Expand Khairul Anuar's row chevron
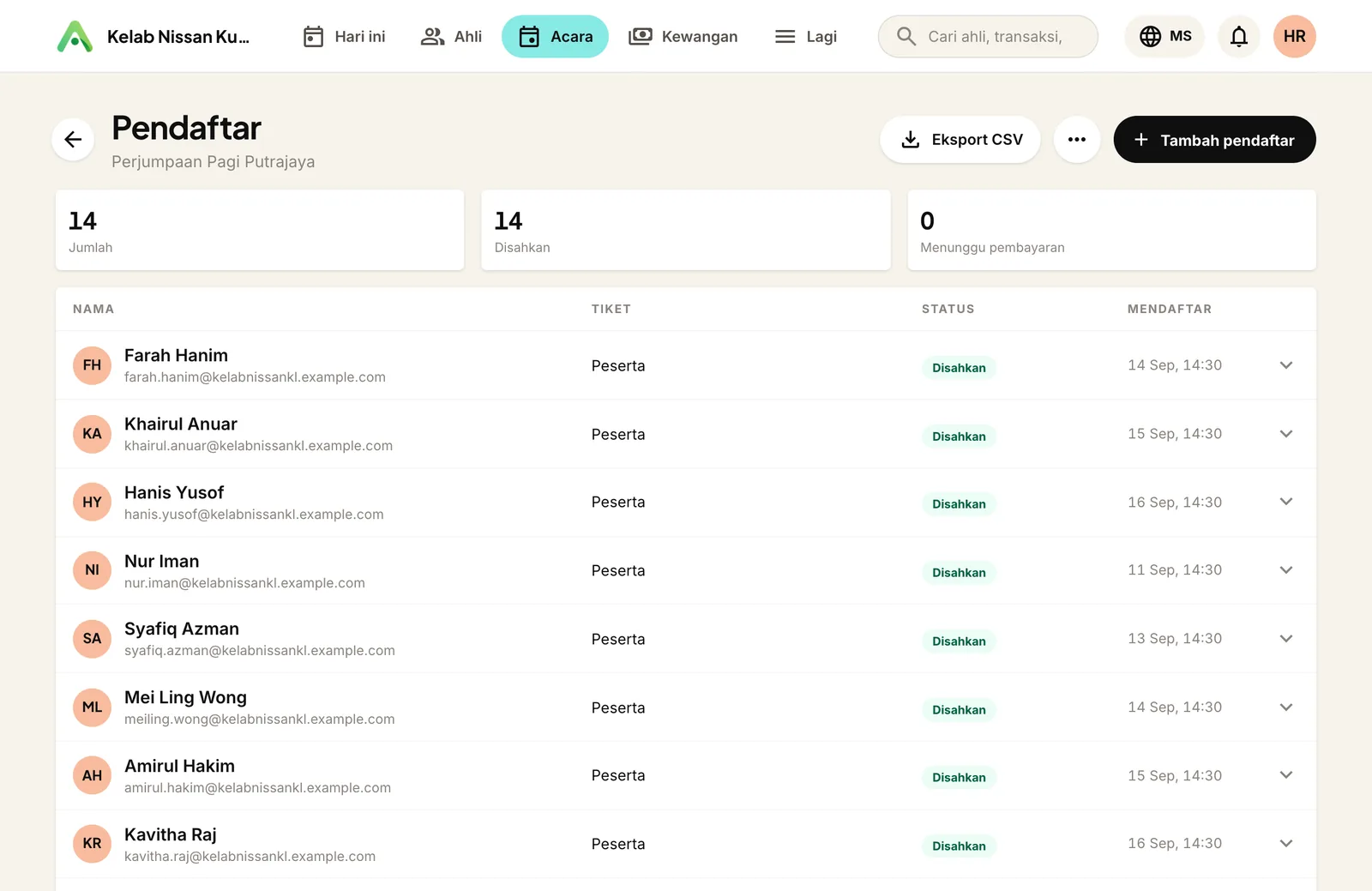1372x891 pixels. 1286,434
